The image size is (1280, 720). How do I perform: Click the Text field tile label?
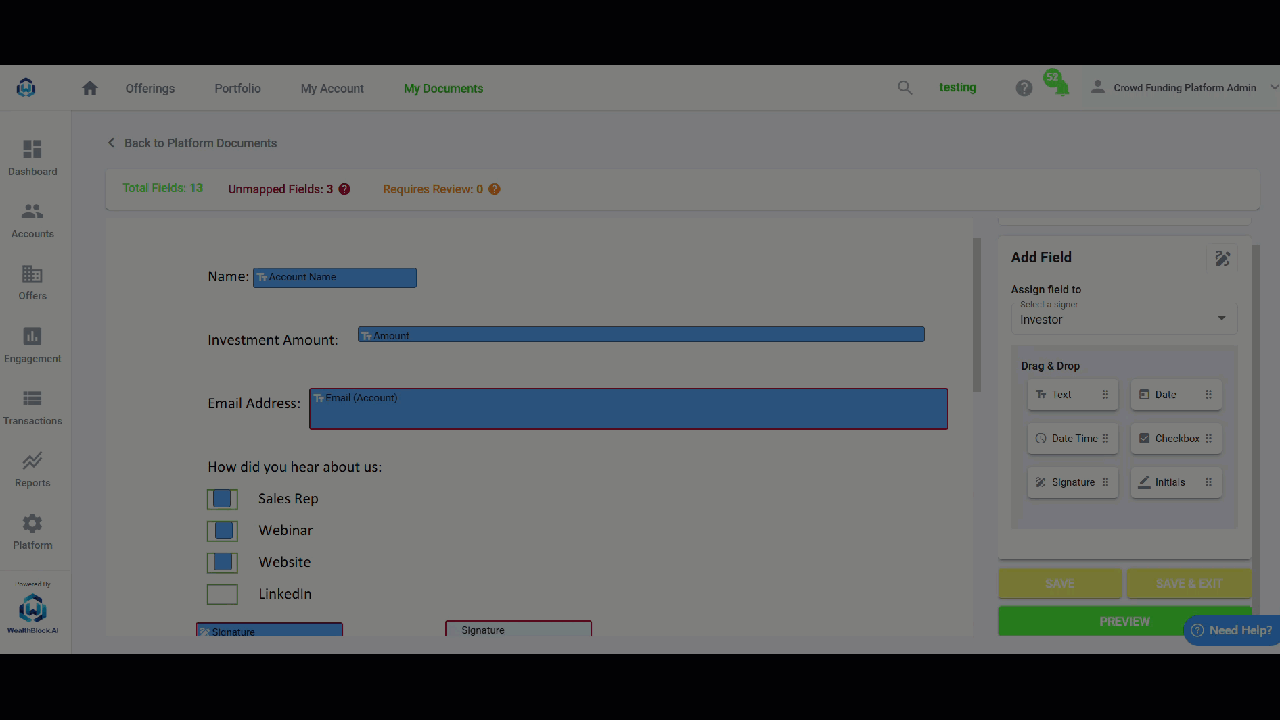click(x=1061, y=395)
